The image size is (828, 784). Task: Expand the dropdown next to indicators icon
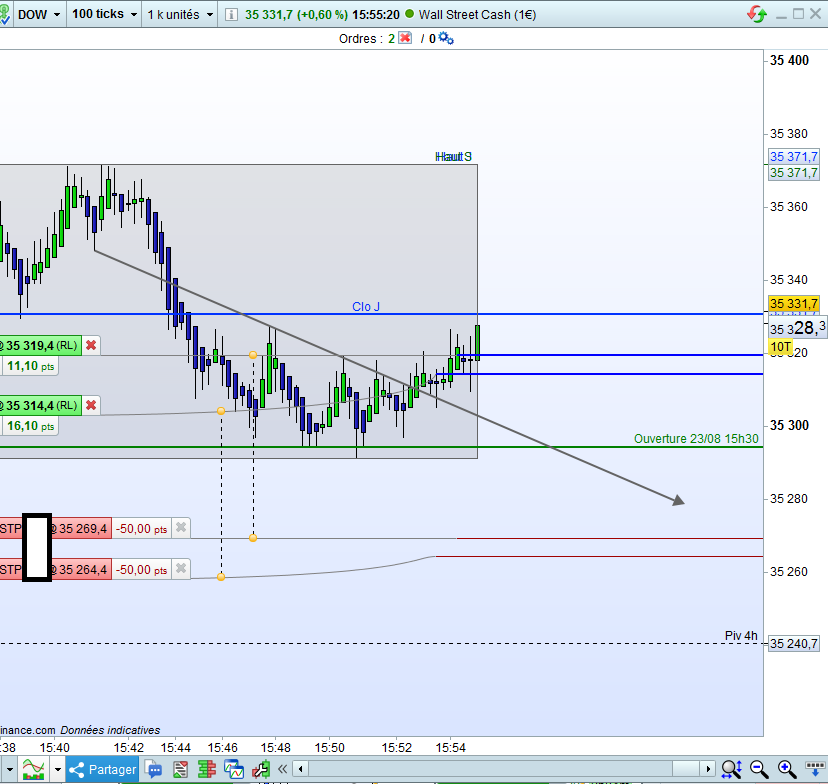pyautogui.click(x=58, y=769)
